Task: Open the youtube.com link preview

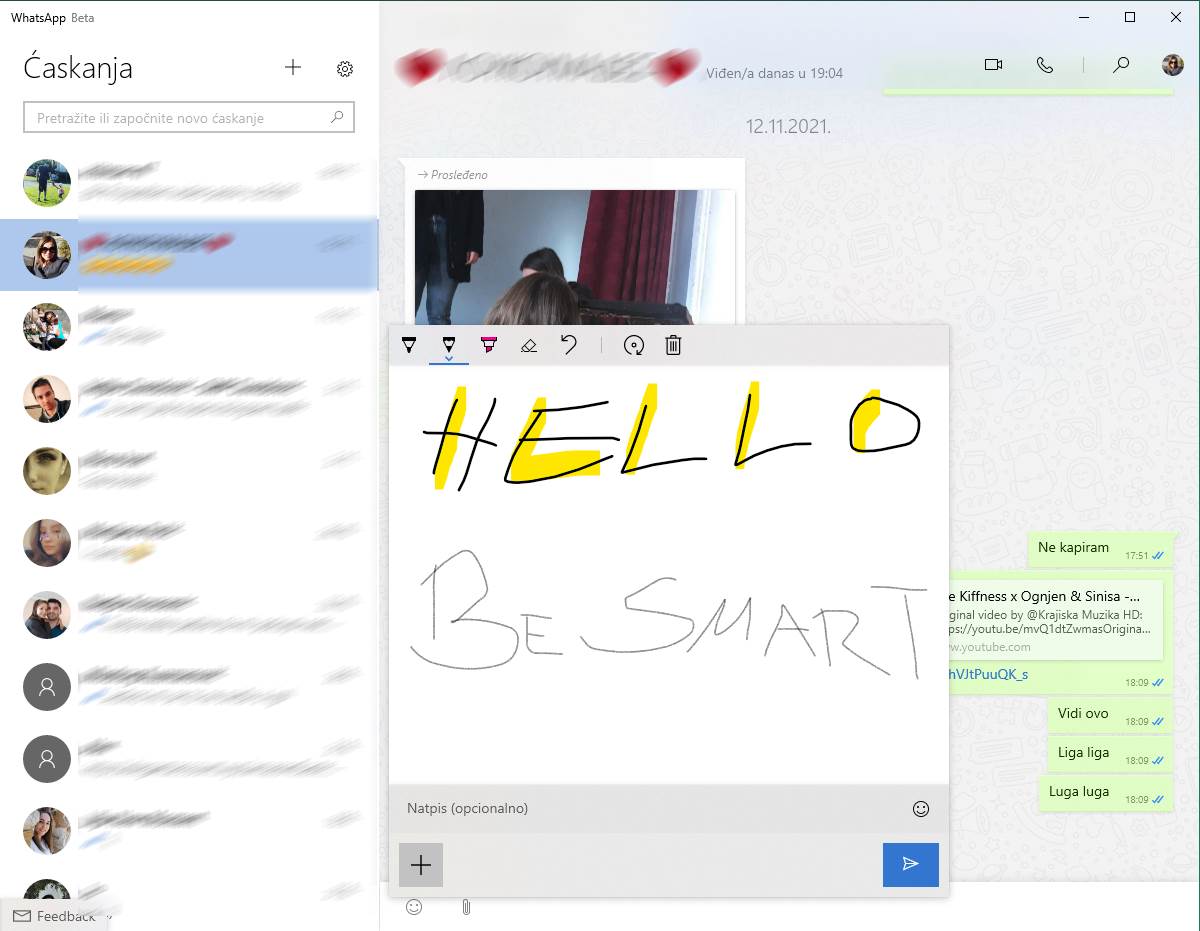Action: click(x=1055, y=620)
